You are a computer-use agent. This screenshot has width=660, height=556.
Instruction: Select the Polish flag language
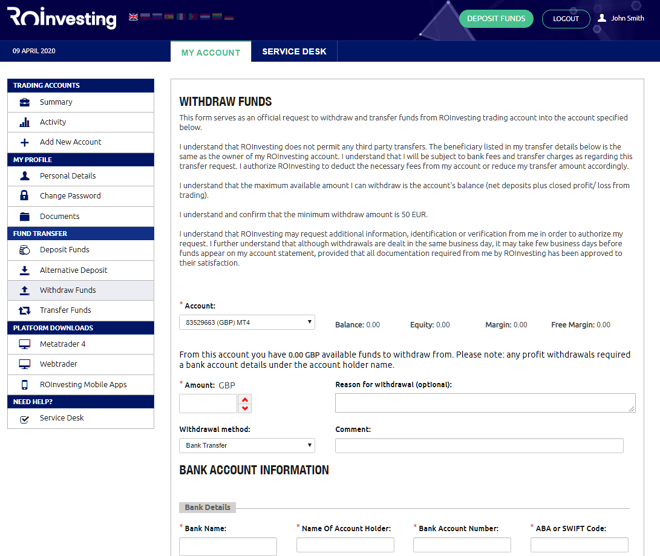145,17
